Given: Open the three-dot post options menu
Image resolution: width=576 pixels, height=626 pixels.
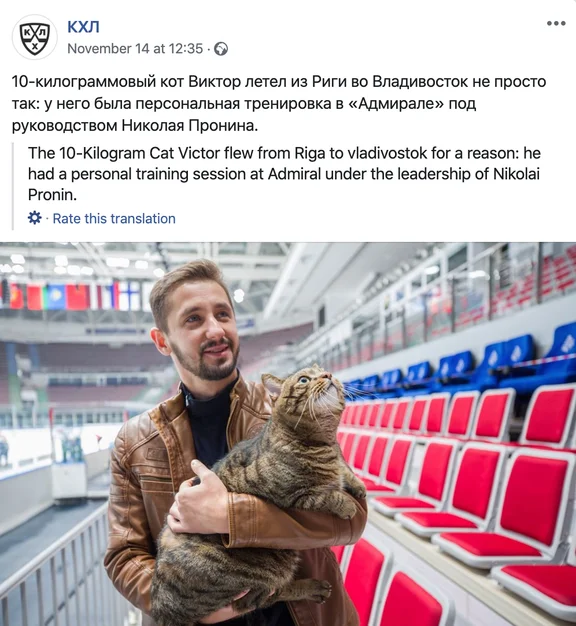Looking at the screenshot, I should (556, 23).
